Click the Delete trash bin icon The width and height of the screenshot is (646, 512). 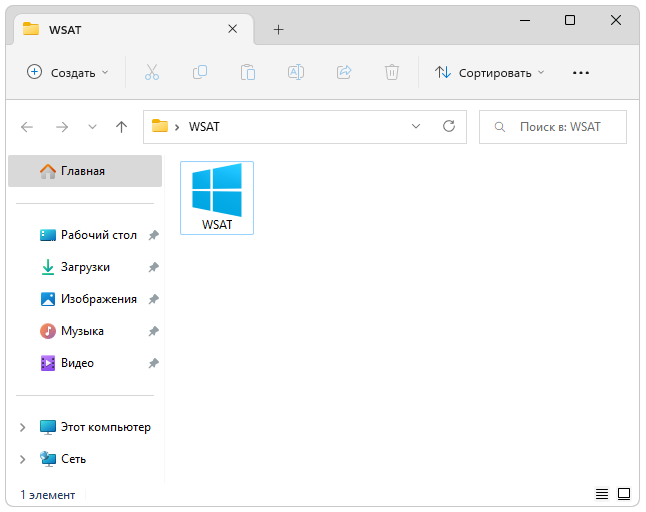[392, 72]
